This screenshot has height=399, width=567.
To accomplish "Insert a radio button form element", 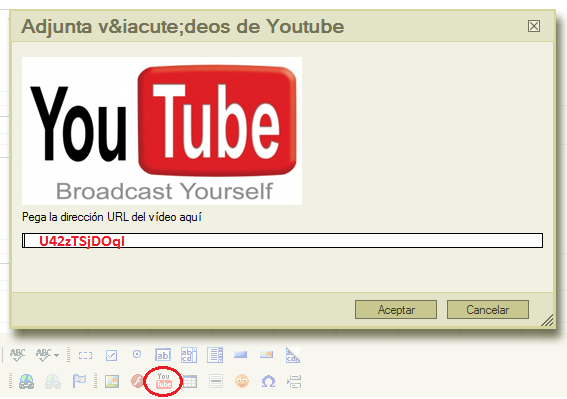I will 137,354.
